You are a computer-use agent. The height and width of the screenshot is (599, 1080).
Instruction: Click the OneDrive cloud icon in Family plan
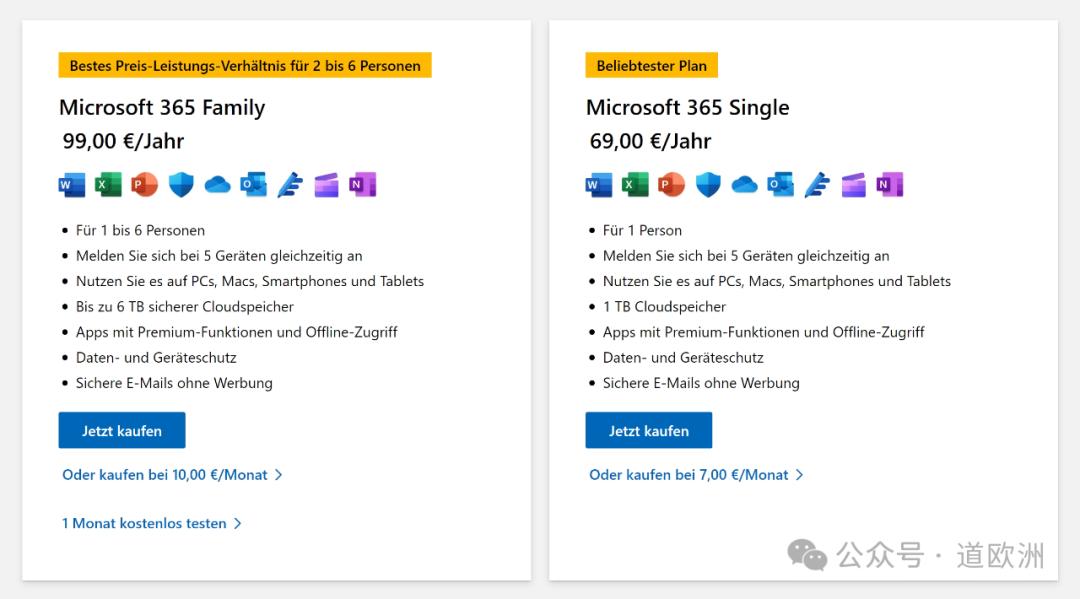pos(218,185)
